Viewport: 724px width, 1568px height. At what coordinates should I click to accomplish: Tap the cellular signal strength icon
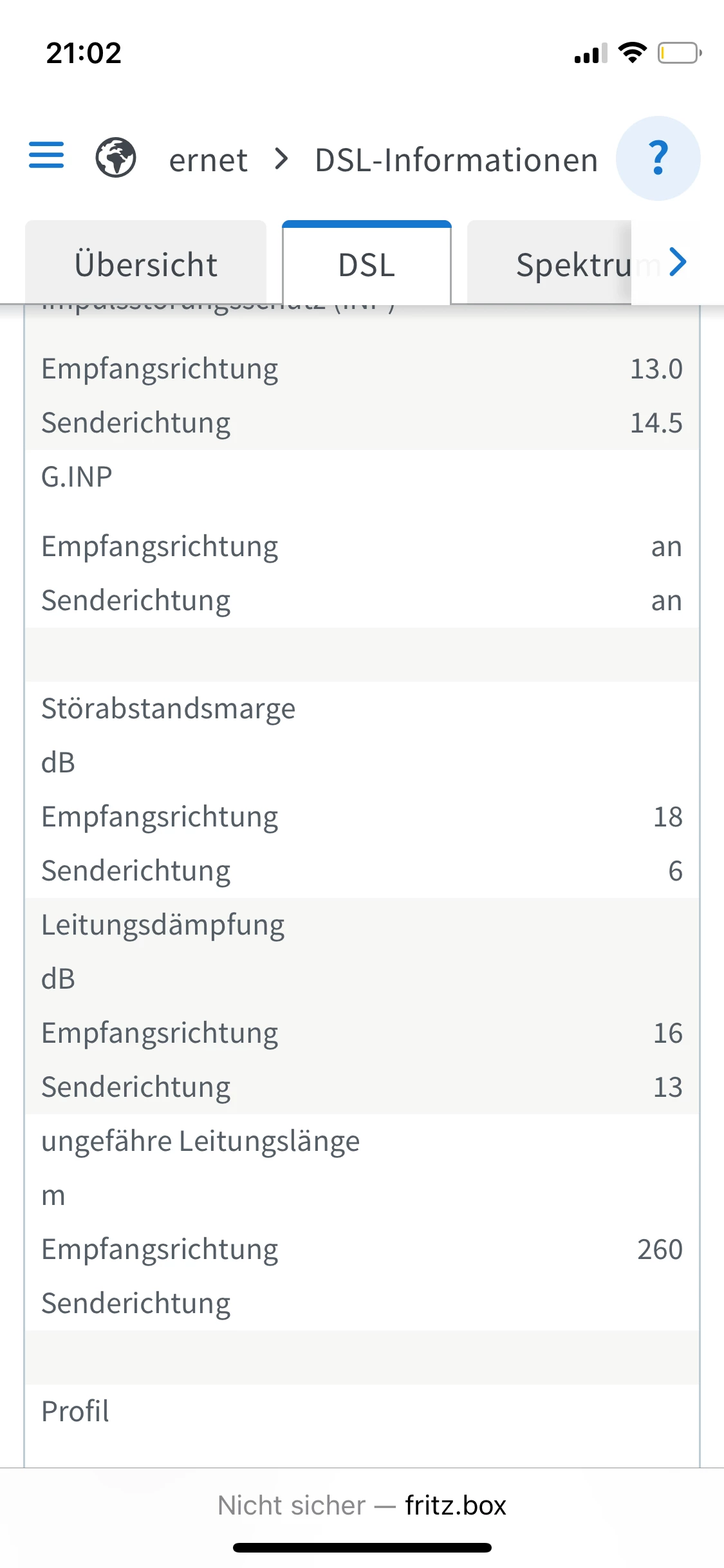click(x=591, y=54)
